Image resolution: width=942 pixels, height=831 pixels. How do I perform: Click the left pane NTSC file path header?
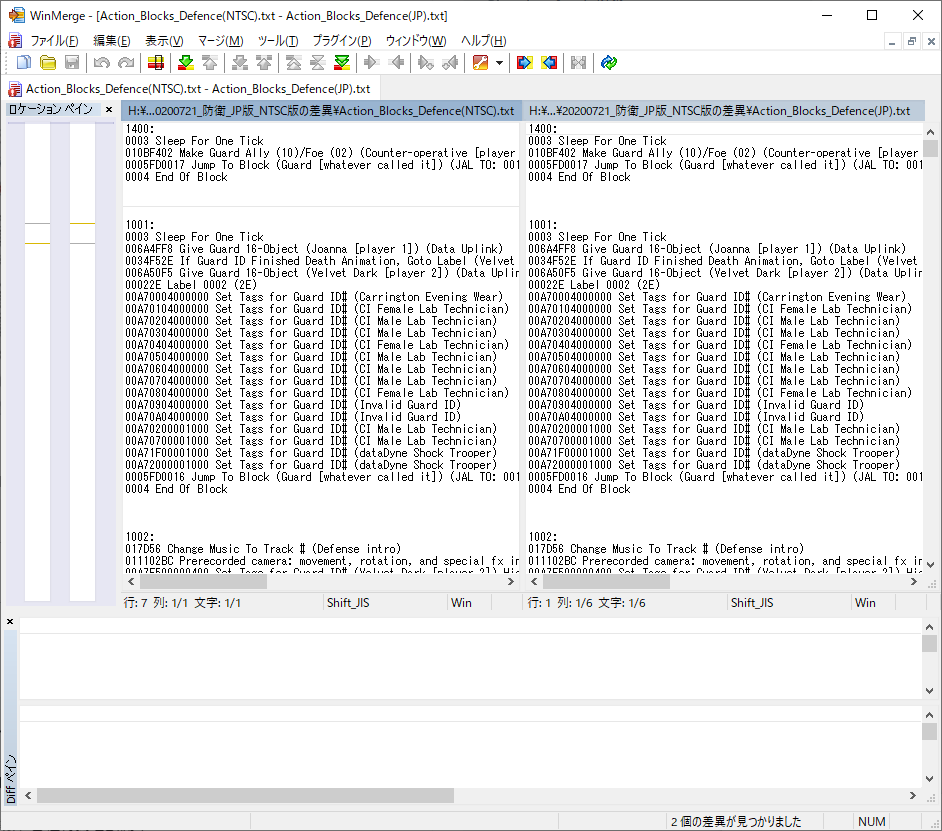320,110
